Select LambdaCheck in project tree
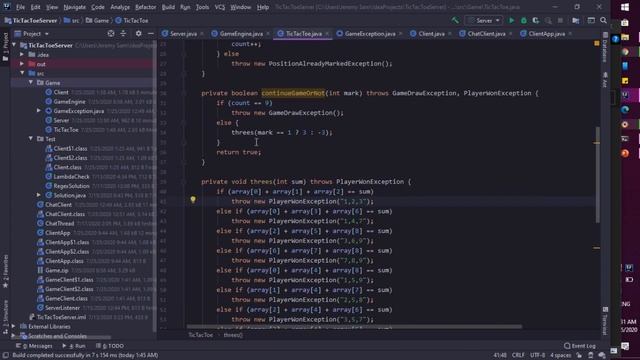The height and width of the screenshot is (360, 640). (x=71, y=176)
